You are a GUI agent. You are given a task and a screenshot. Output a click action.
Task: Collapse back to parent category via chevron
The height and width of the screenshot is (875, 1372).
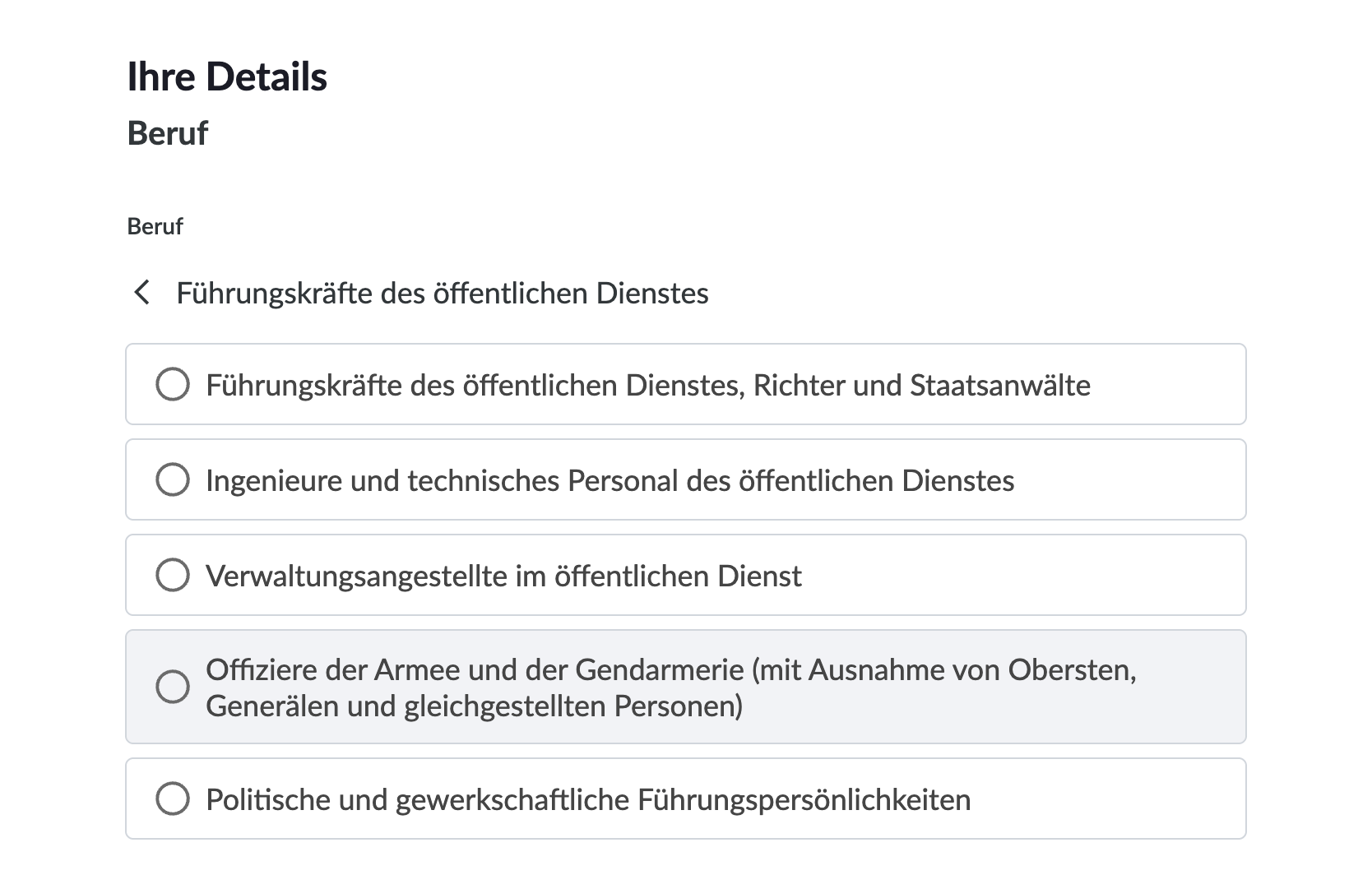pos(145,293)
